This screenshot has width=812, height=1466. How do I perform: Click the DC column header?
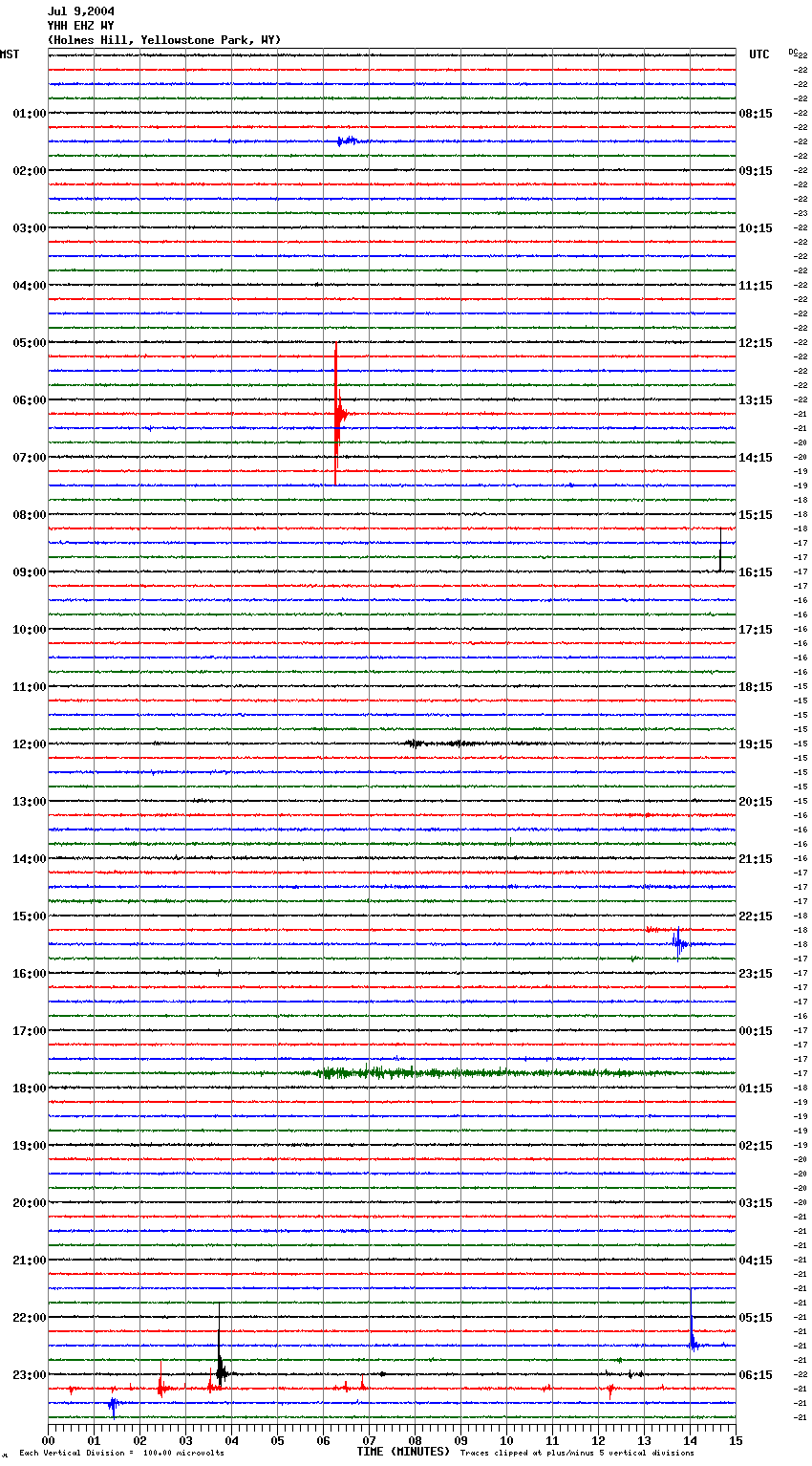point(793,53)
